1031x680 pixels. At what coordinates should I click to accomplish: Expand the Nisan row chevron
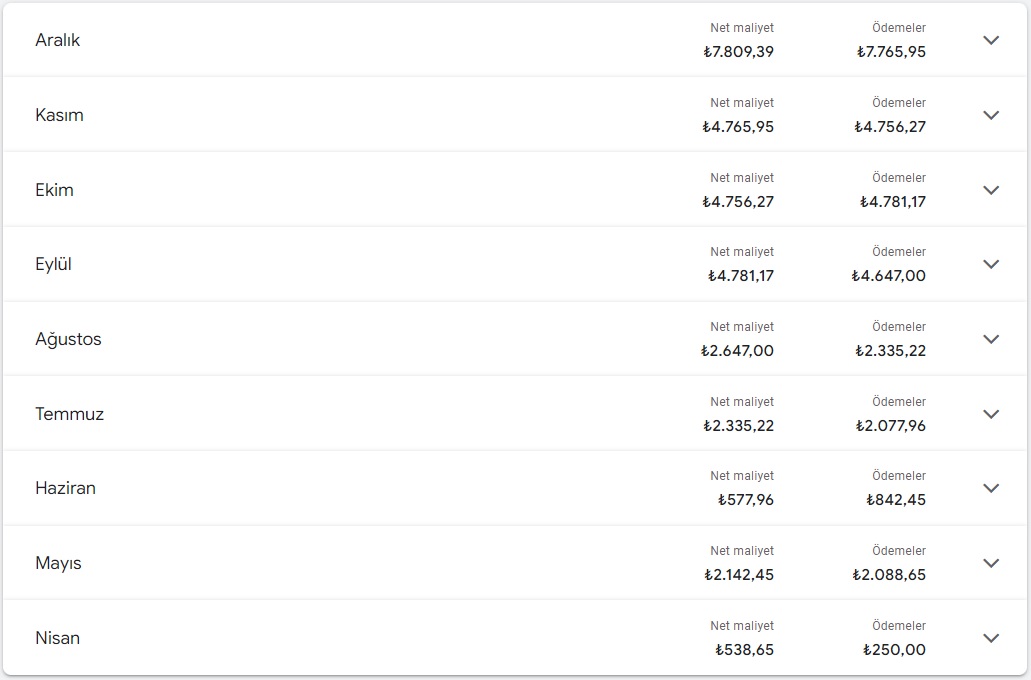(991, 638)
